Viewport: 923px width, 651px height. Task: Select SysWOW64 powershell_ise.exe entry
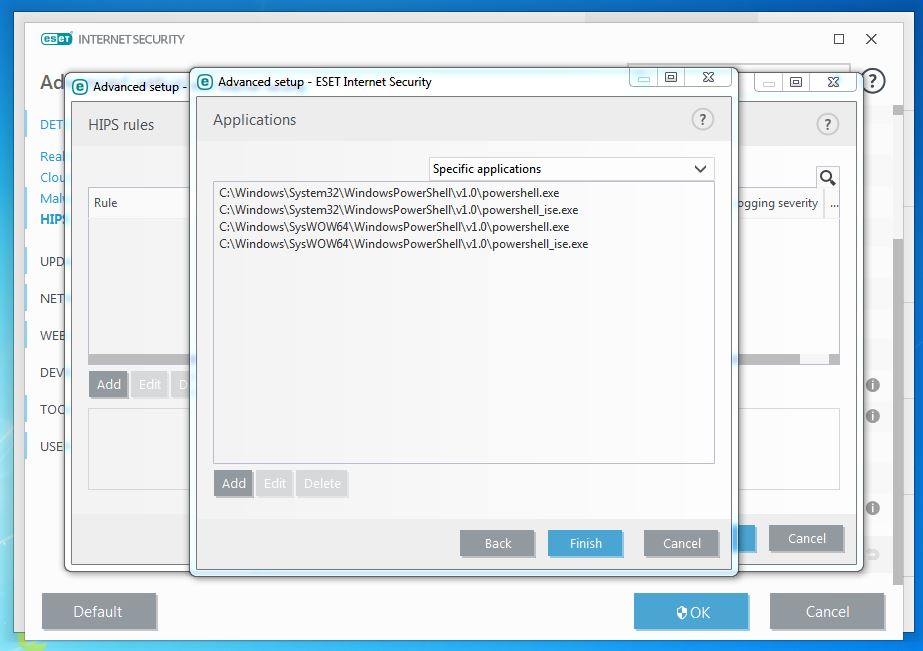(403, 244)
